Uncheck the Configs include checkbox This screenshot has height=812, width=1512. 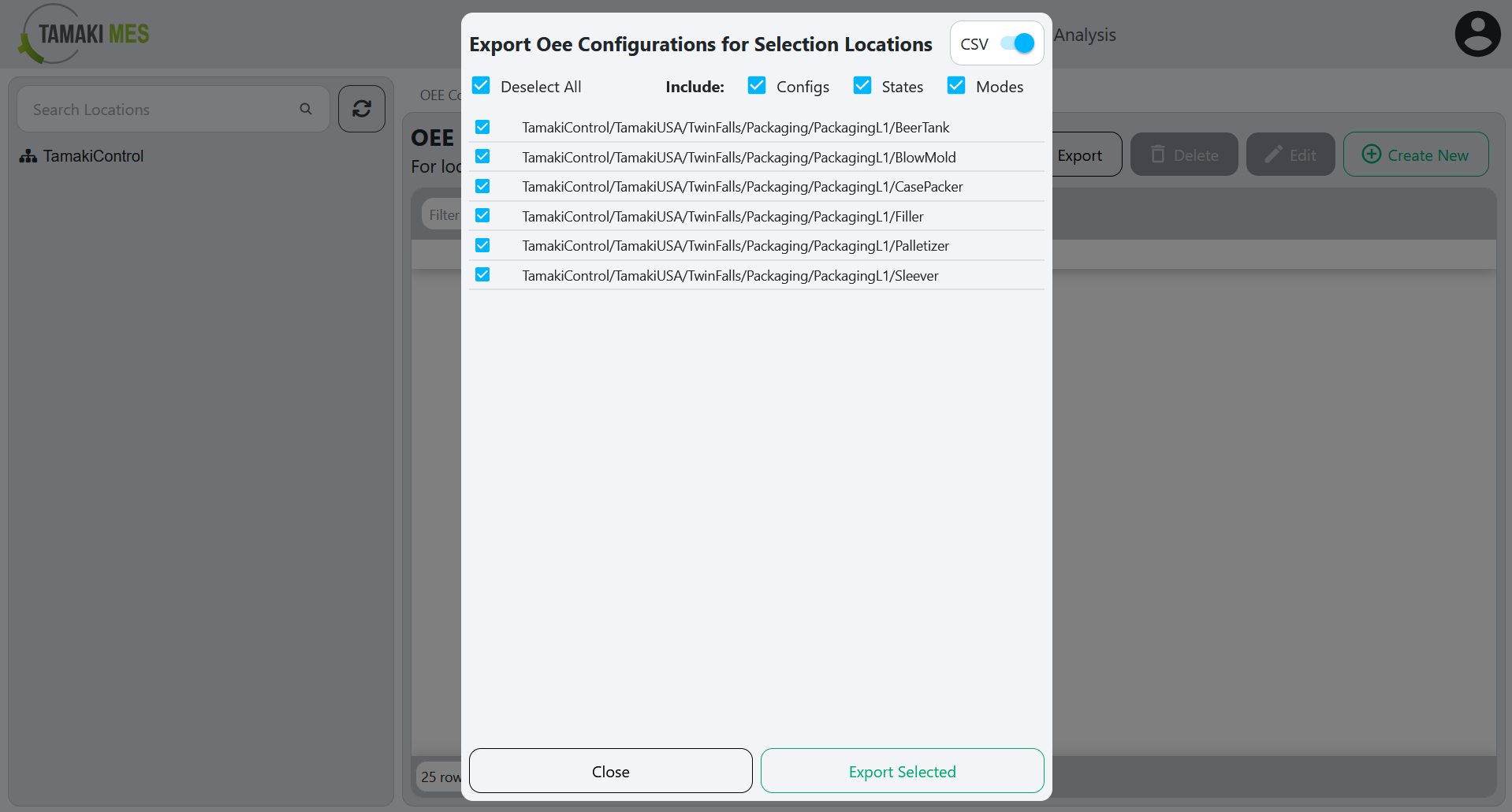pos(757,85)
